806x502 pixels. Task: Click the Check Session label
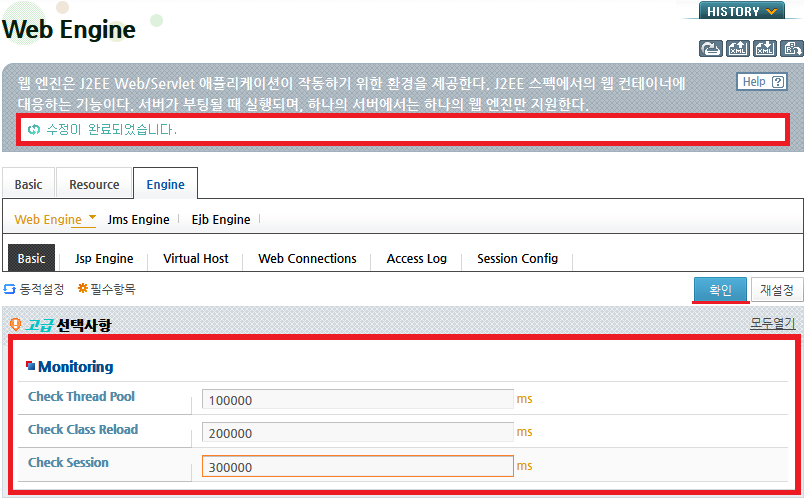[68, 462]
